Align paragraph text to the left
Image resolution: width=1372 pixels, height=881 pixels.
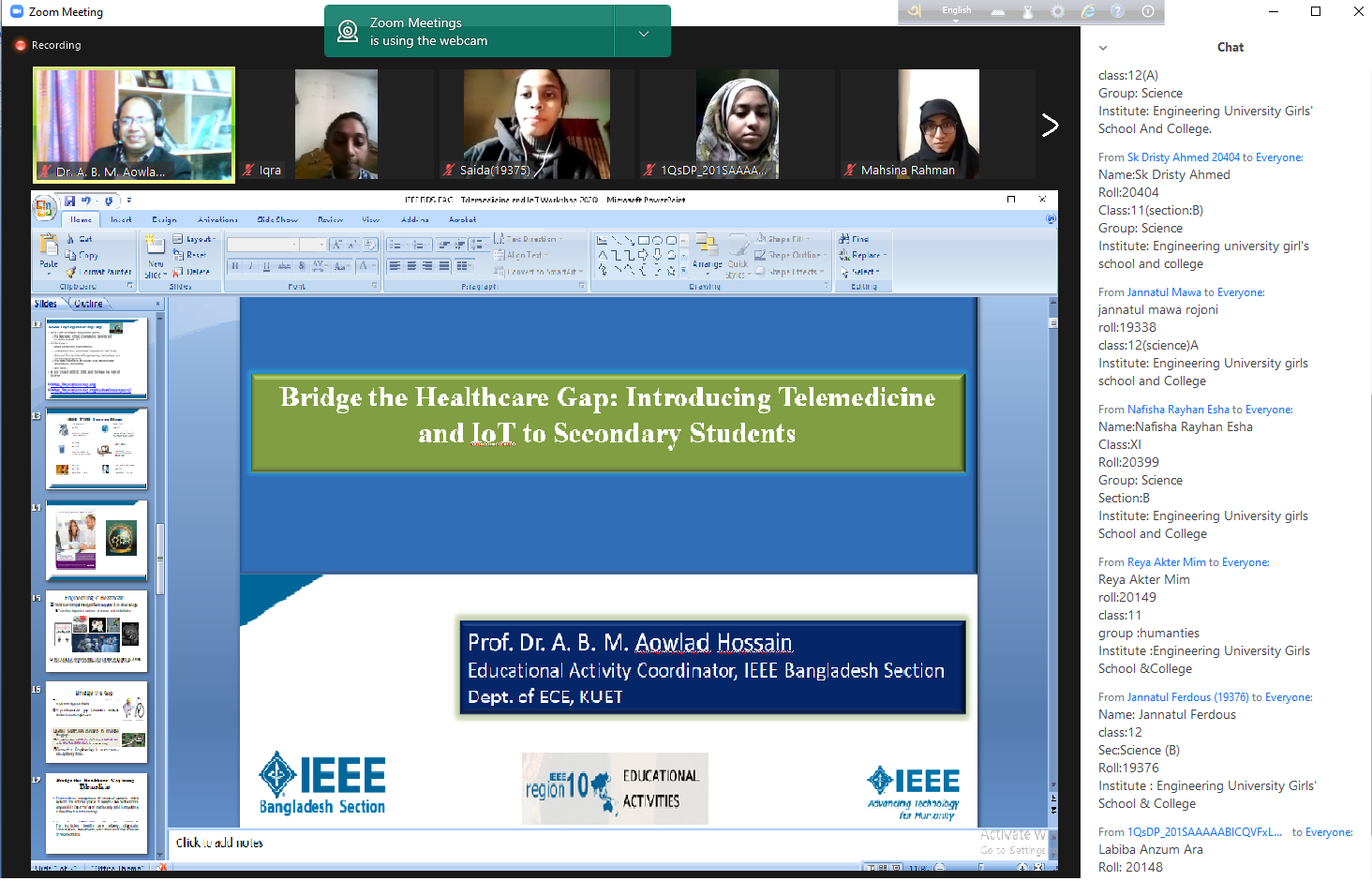395,266
